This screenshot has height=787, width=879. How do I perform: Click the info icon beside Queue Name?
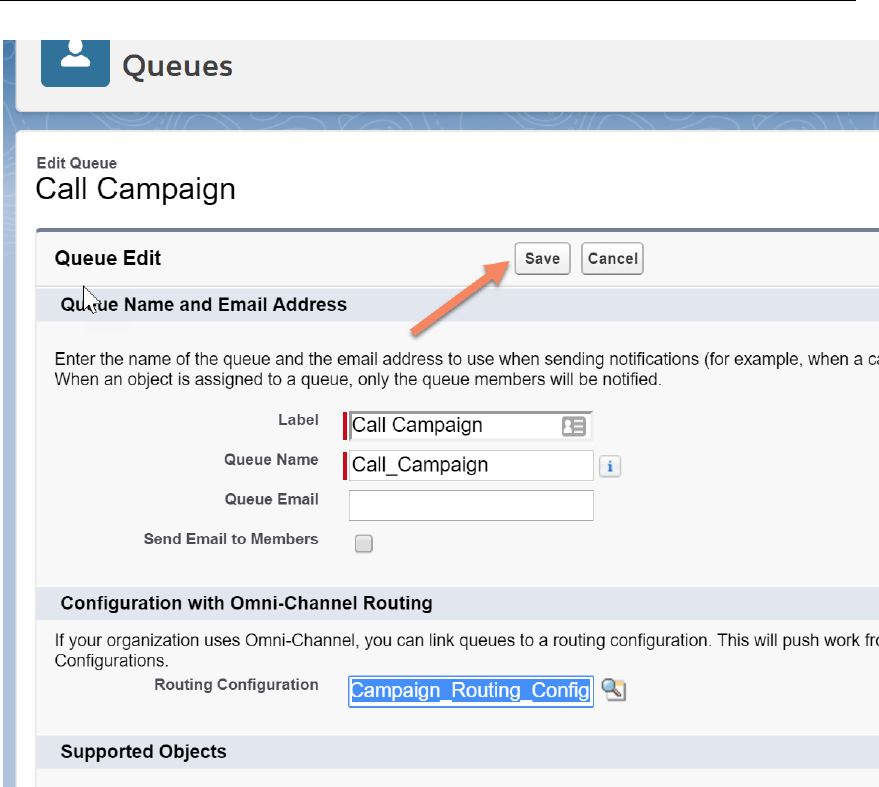click(610, 466)
